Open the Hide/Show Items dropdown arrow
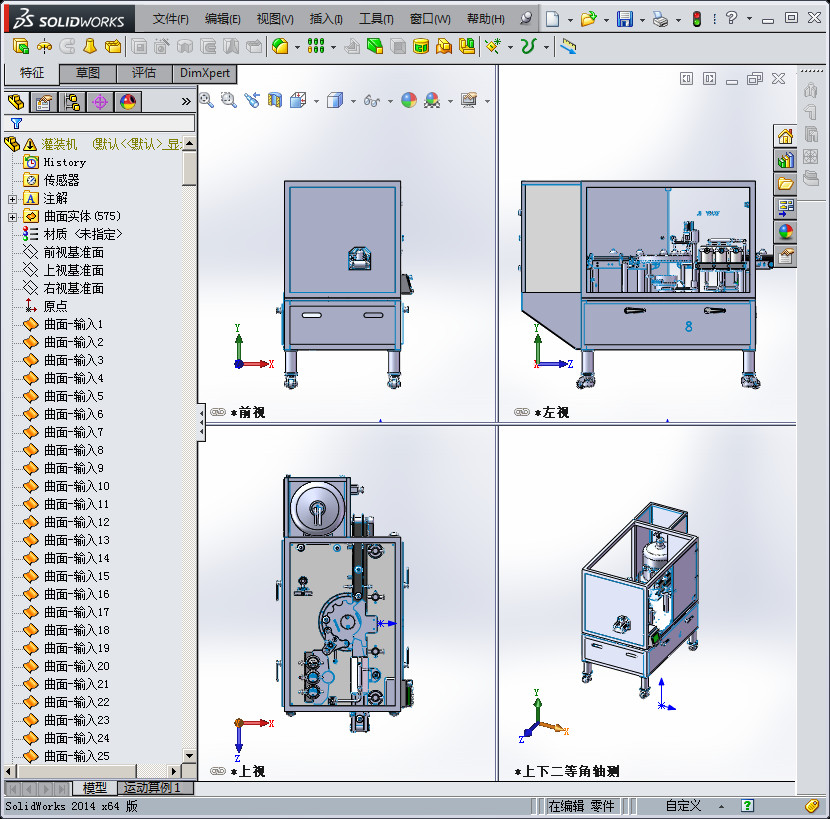 390,101
